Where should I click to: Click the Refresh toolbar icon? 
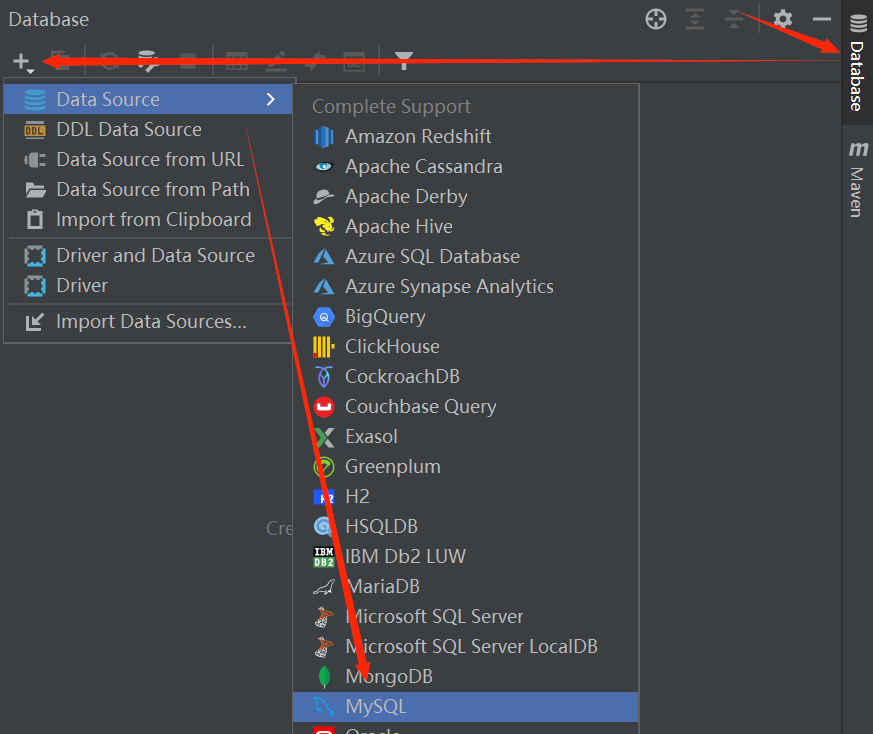[x=110, y=61]
